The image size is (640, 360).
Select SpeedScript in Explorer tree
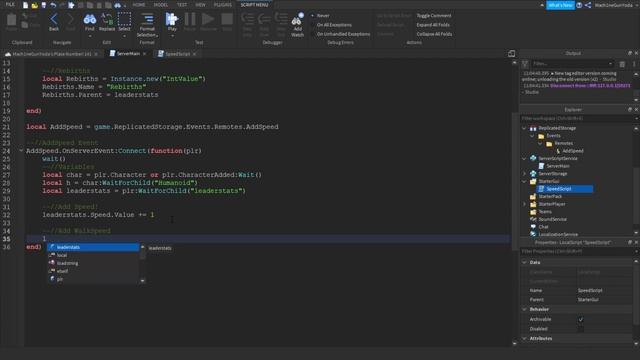[x=564, y=189]
